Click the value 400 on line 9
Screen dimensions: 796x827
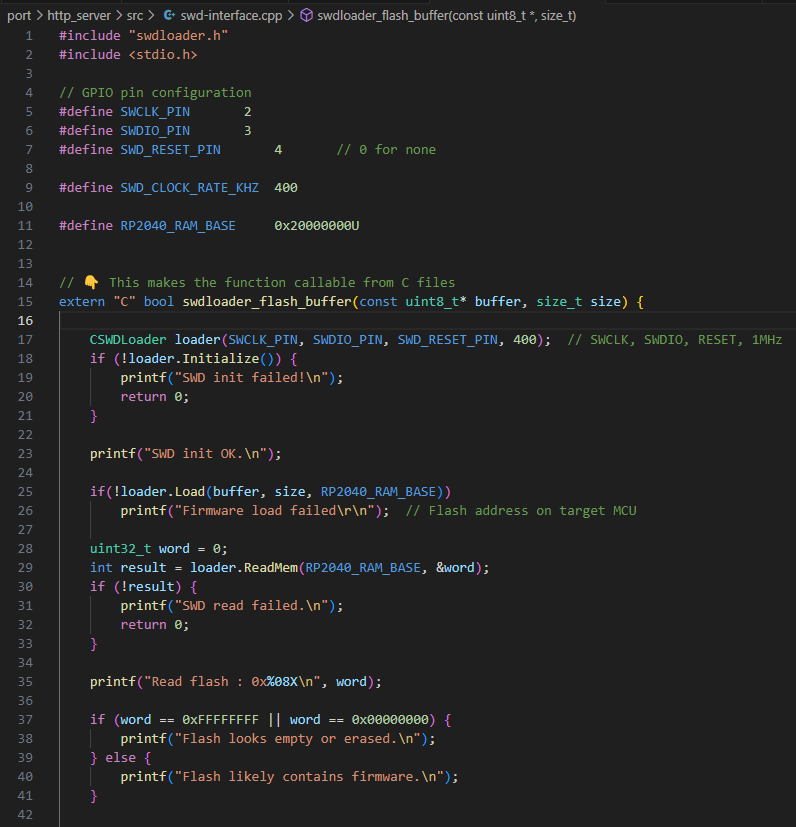tap(286, 188)
